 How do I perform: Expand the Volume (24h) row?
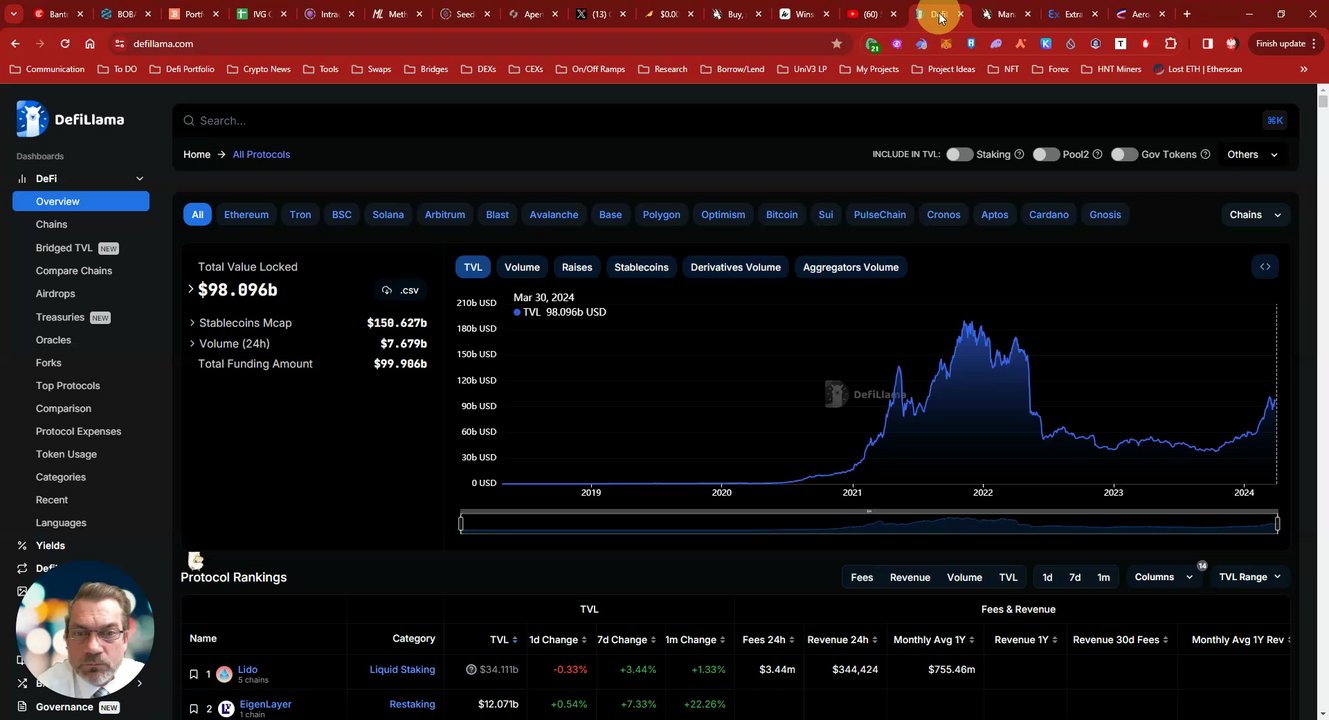click(x=192, y=344)
